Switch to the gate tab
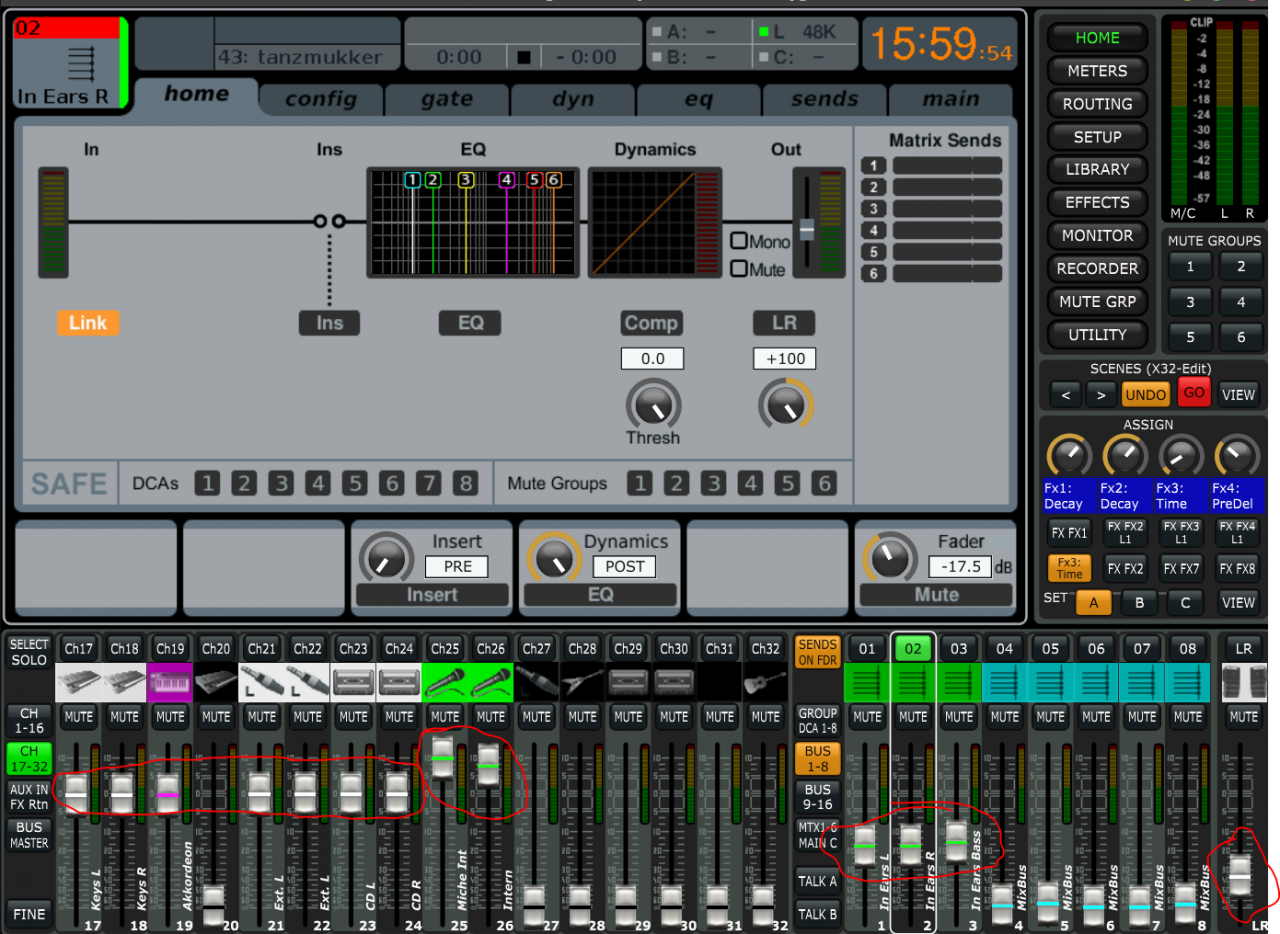This screenshot has height=934, width=1280. (447, 99)
